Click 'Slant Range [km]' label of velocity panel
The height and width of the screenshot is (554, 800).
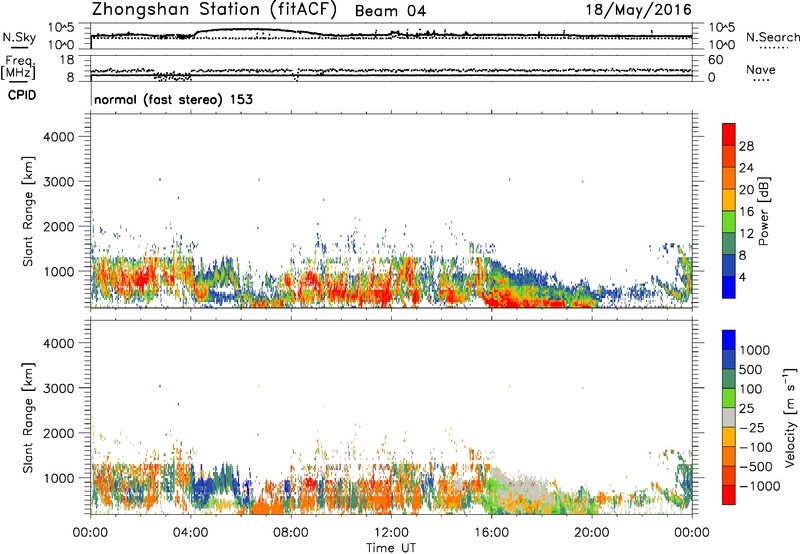point(28,418)
